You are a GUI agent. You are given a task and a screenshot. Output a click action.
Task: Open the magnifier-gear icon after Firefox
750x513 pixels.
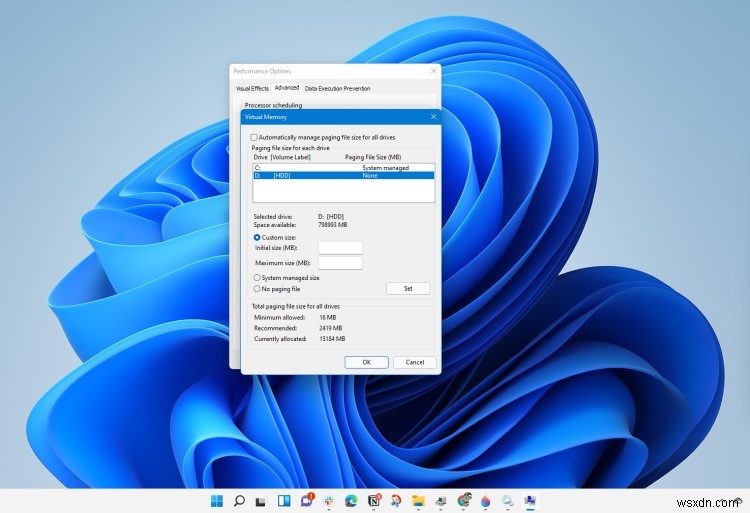click(x=507, y=501)
